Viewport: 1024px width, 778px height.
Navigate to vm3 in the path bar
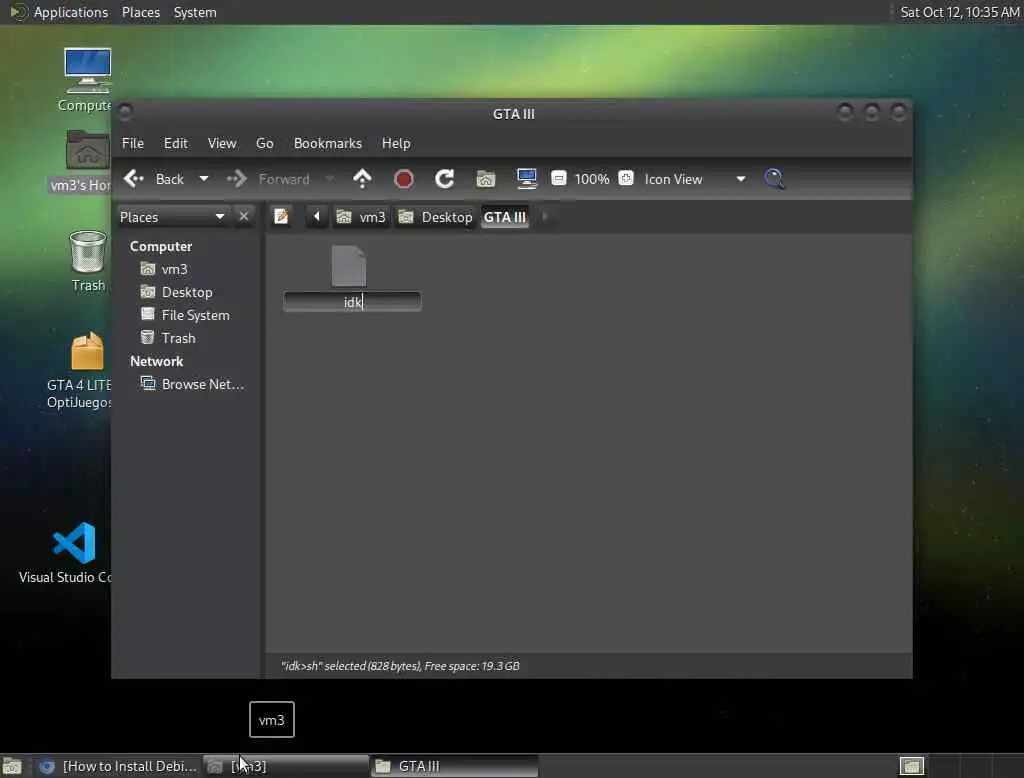click(x=361, y=217)
